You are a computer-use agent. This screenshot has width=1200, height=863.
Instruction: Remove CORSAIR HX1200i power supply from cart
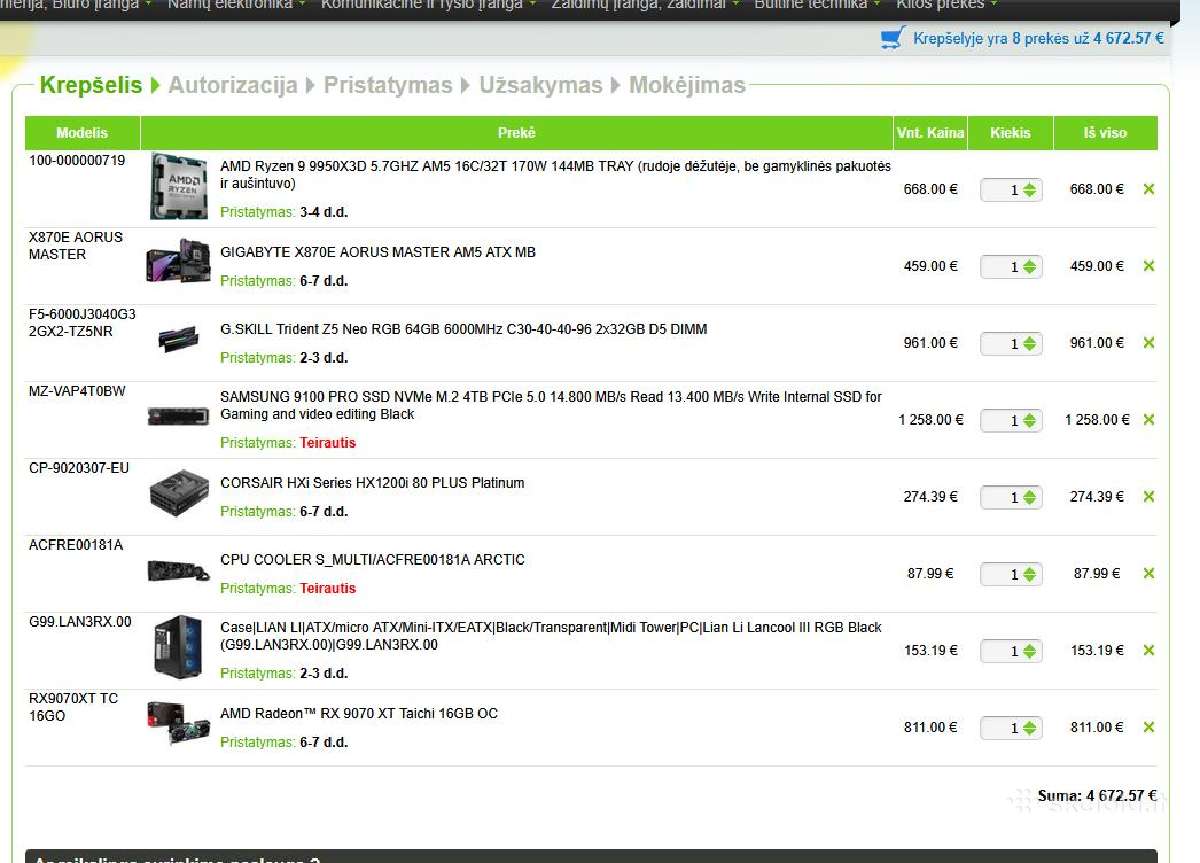click(1148, 497)
